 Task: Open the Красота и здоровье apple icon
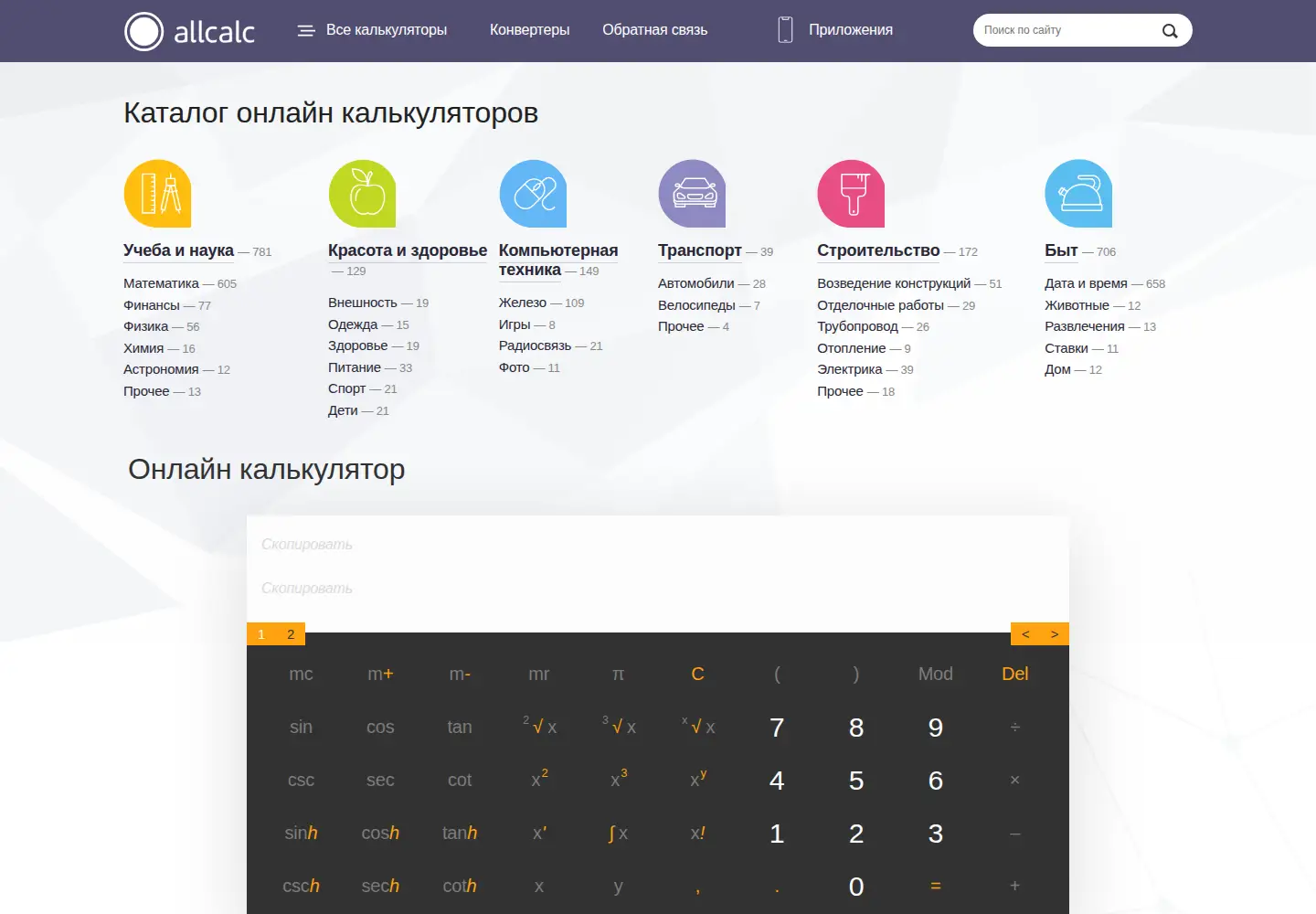click(362, 194)
